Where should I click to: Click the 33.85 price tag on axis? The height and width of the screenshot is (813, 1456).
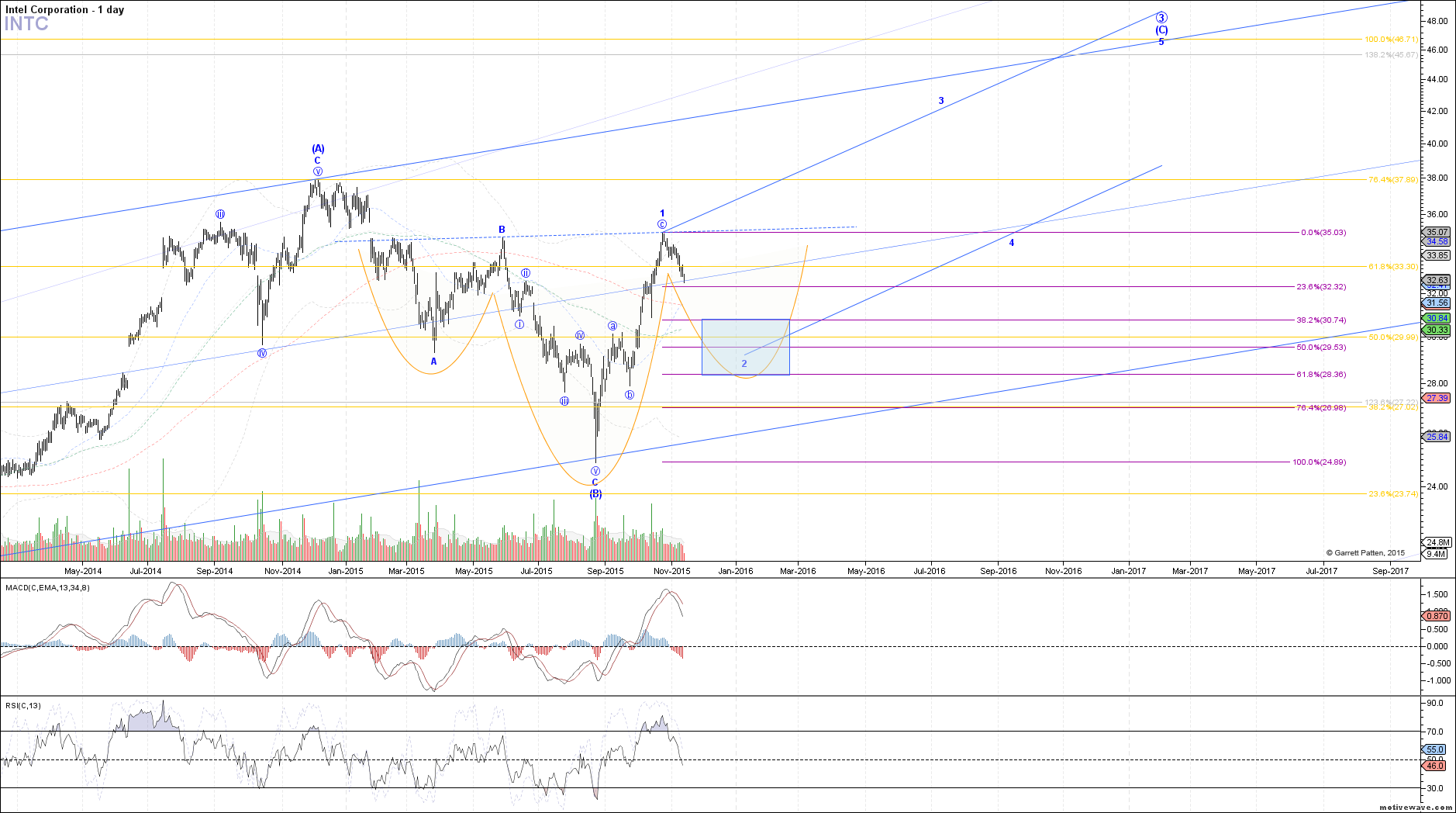point(1437,255)
